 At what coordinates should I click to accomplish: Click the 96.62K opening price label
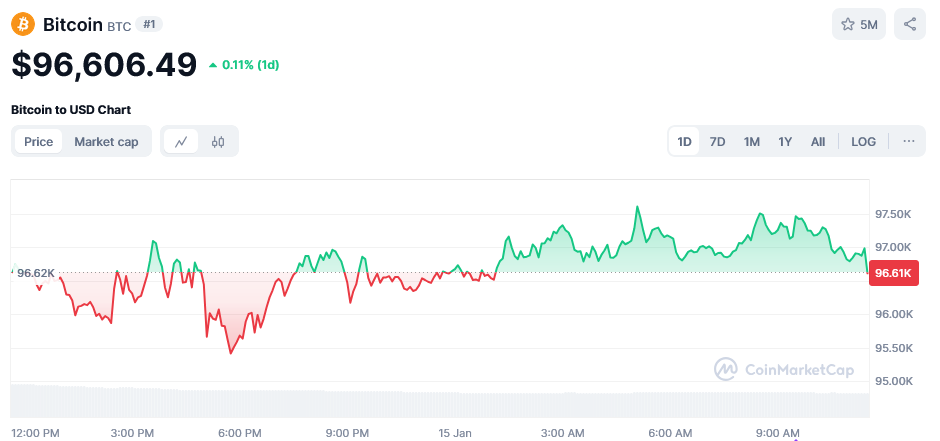point(36,273)
